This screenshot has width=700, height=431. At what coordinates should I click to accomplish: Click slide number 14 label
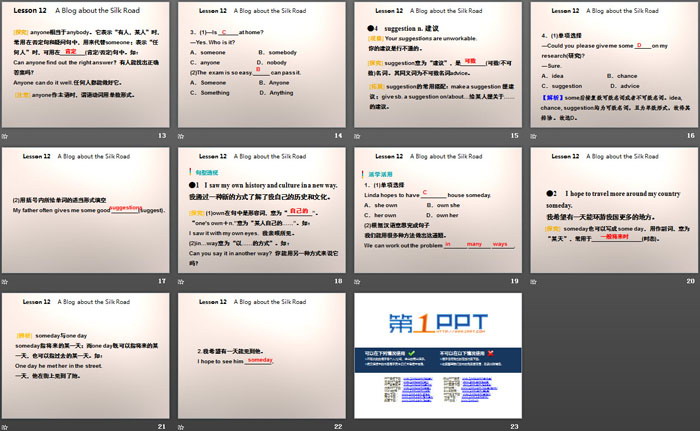(x=338, y=135)
